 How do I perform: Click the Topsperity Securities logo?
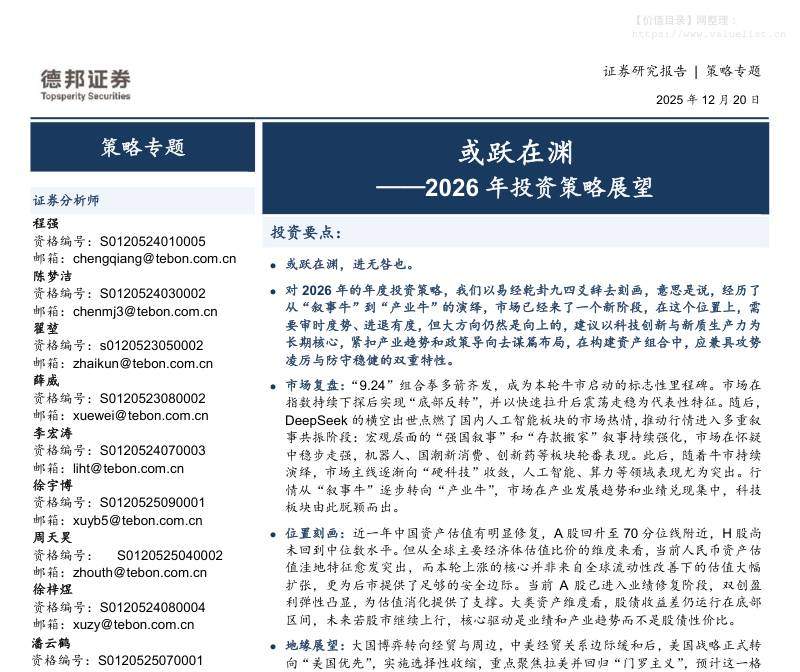[87, 88]
